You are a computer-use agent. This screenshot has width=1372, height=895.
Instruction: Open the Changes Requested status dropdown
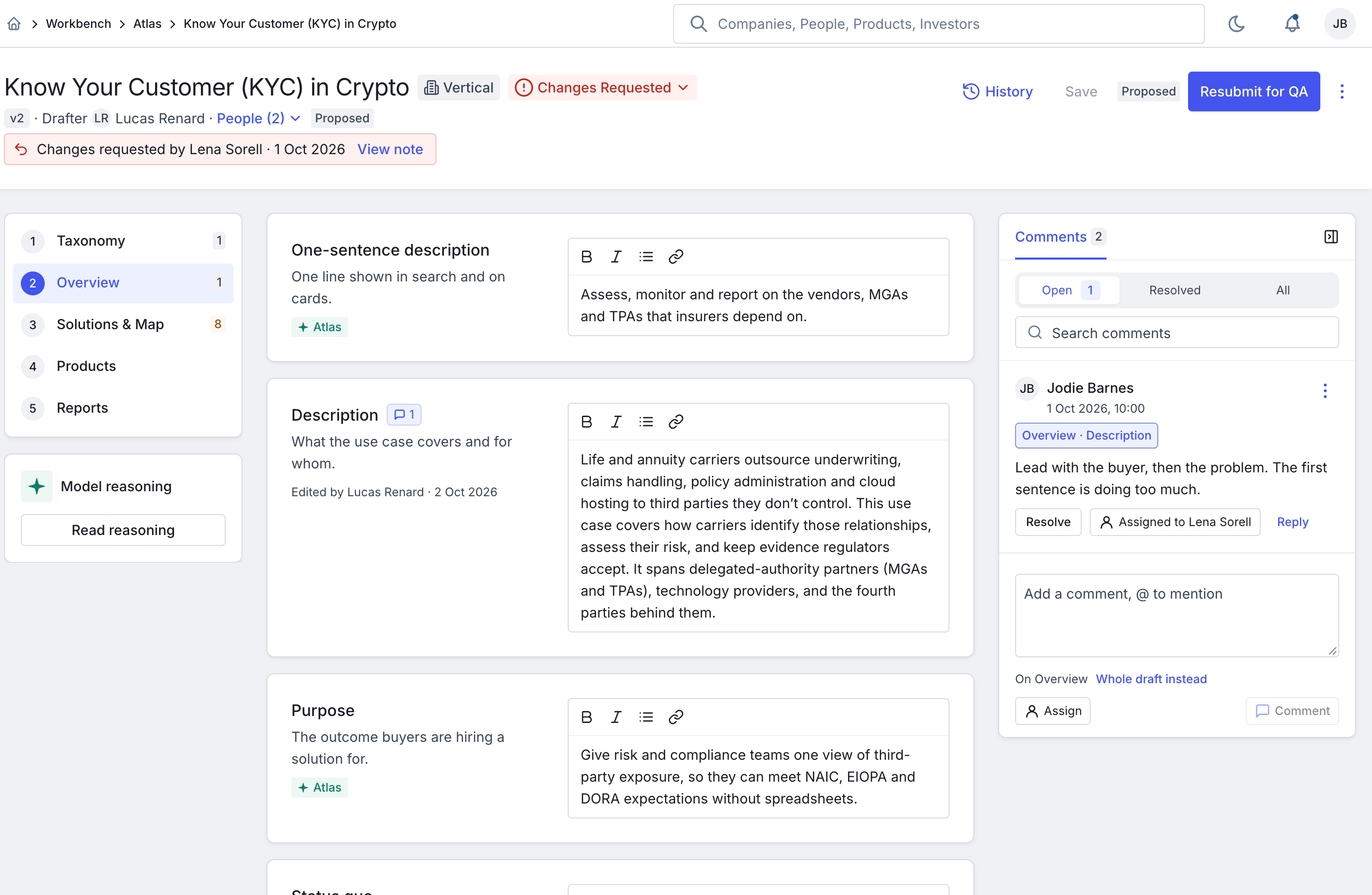click(x=602, y=88)
